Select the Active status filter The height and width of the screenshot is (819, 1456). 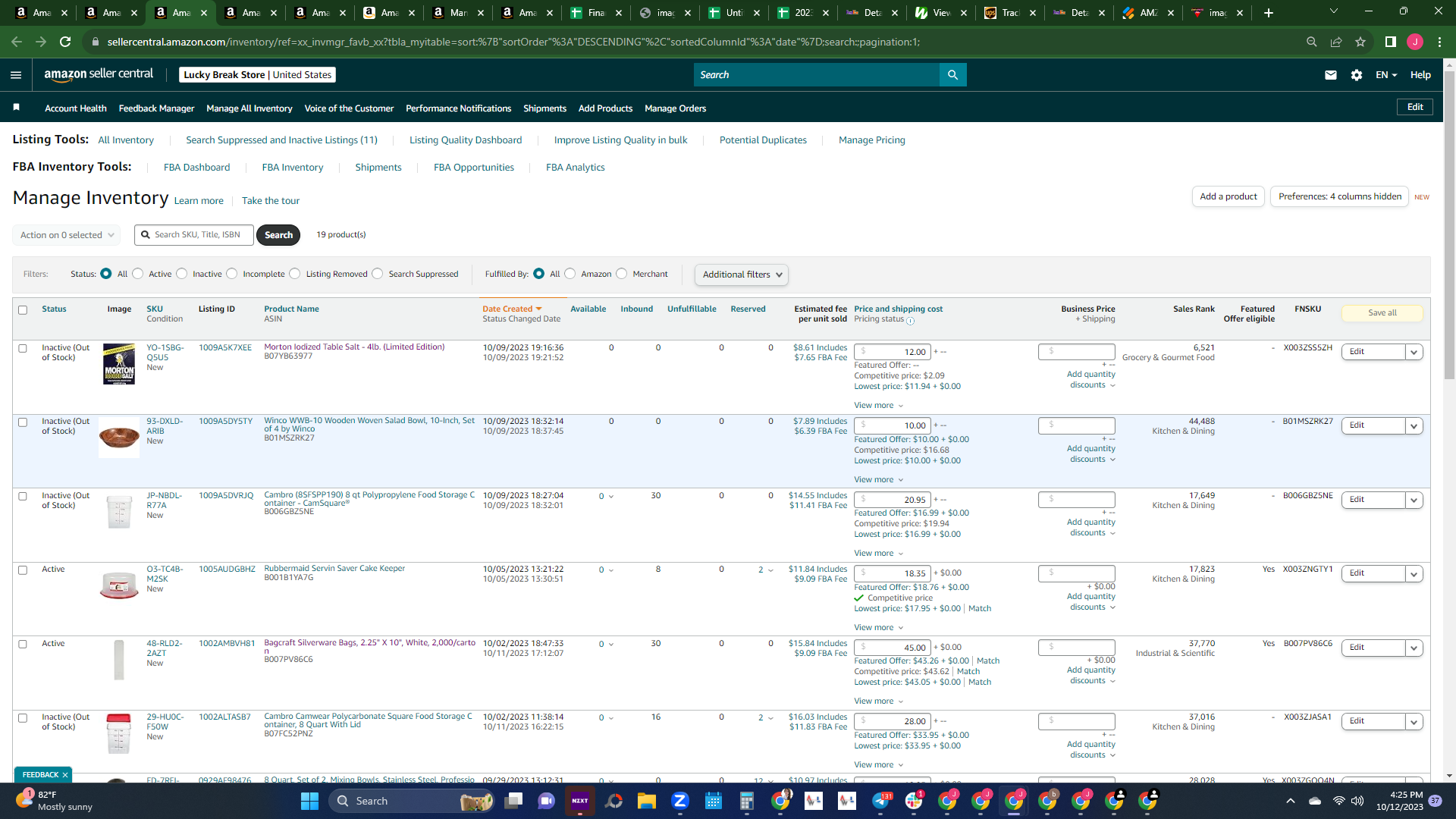[x=138, y=274]
